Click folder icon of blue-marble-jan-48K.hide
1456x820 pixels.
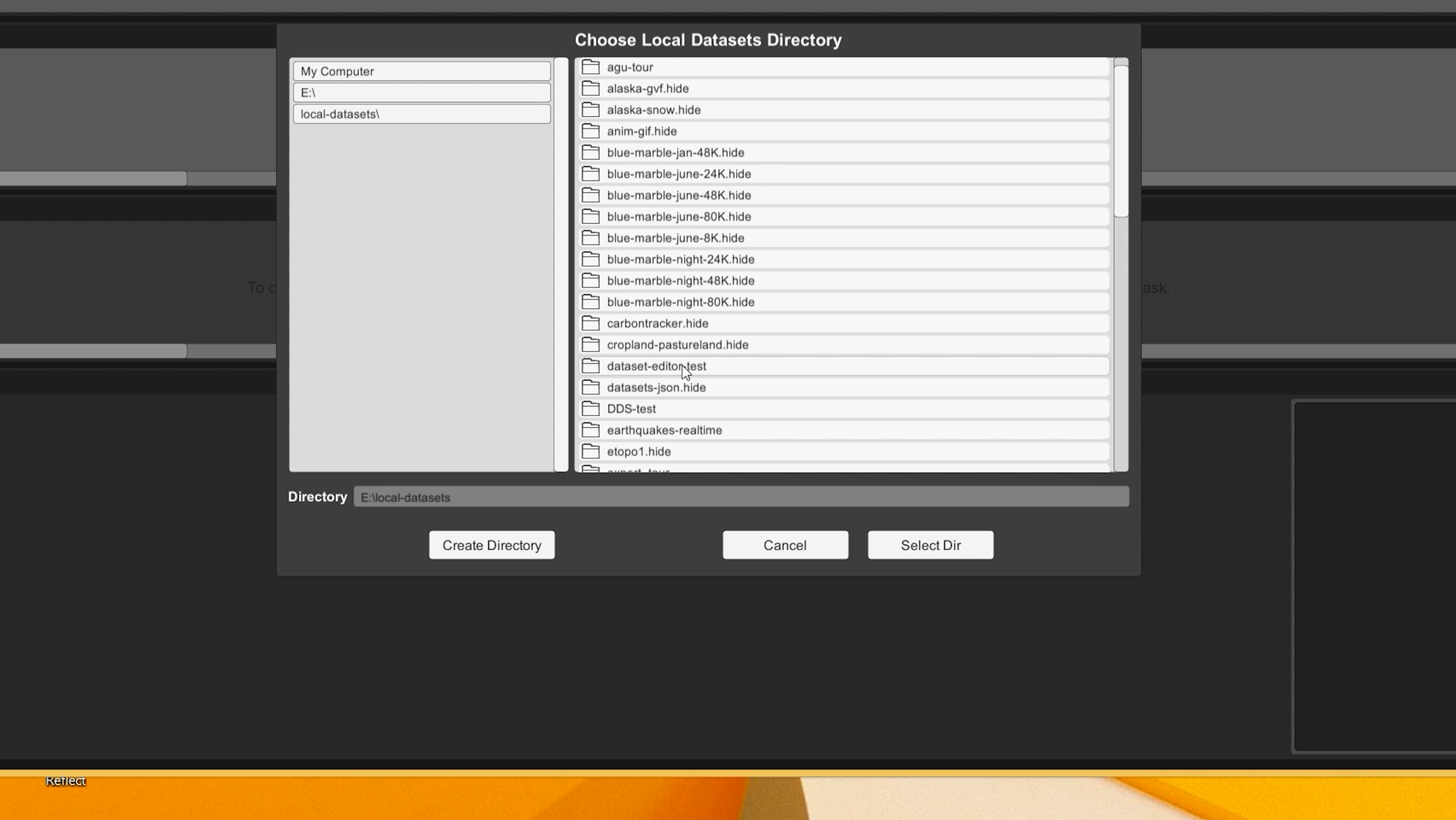coord(590,153)
